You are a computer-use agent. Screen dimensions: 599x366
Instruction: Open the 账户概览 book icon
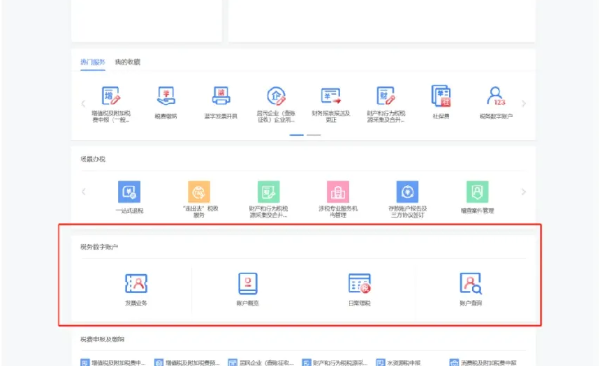click(248, 283)
